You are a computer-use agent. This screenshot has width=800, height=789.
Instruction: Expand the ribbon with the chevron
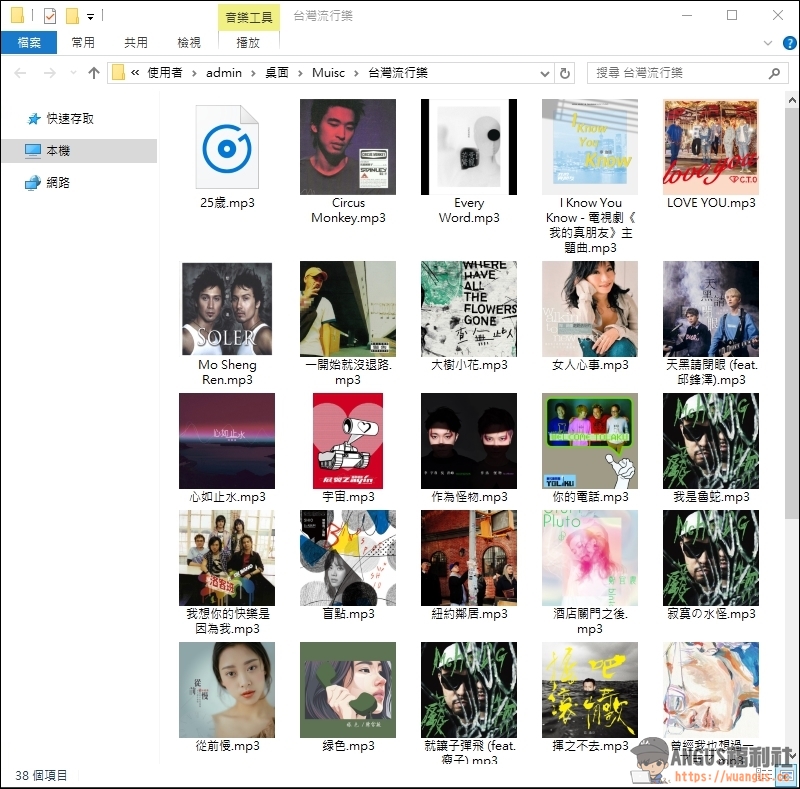[x=767, y=43]
